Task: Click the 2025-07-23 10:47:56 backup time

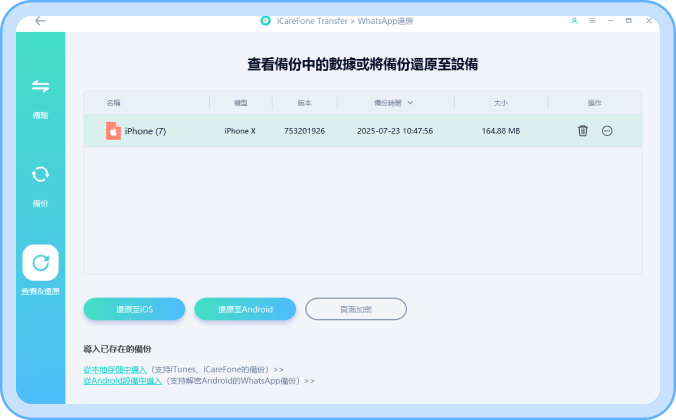Action: click(395, 131)
